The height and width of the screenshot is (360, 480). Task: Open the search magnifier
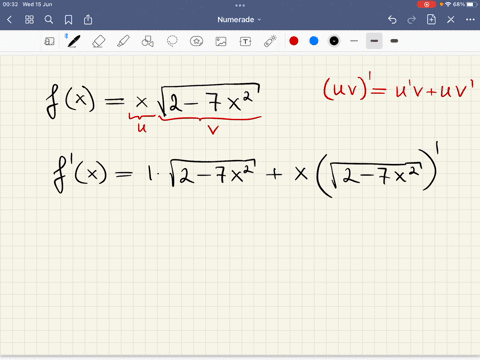[49, 20]
